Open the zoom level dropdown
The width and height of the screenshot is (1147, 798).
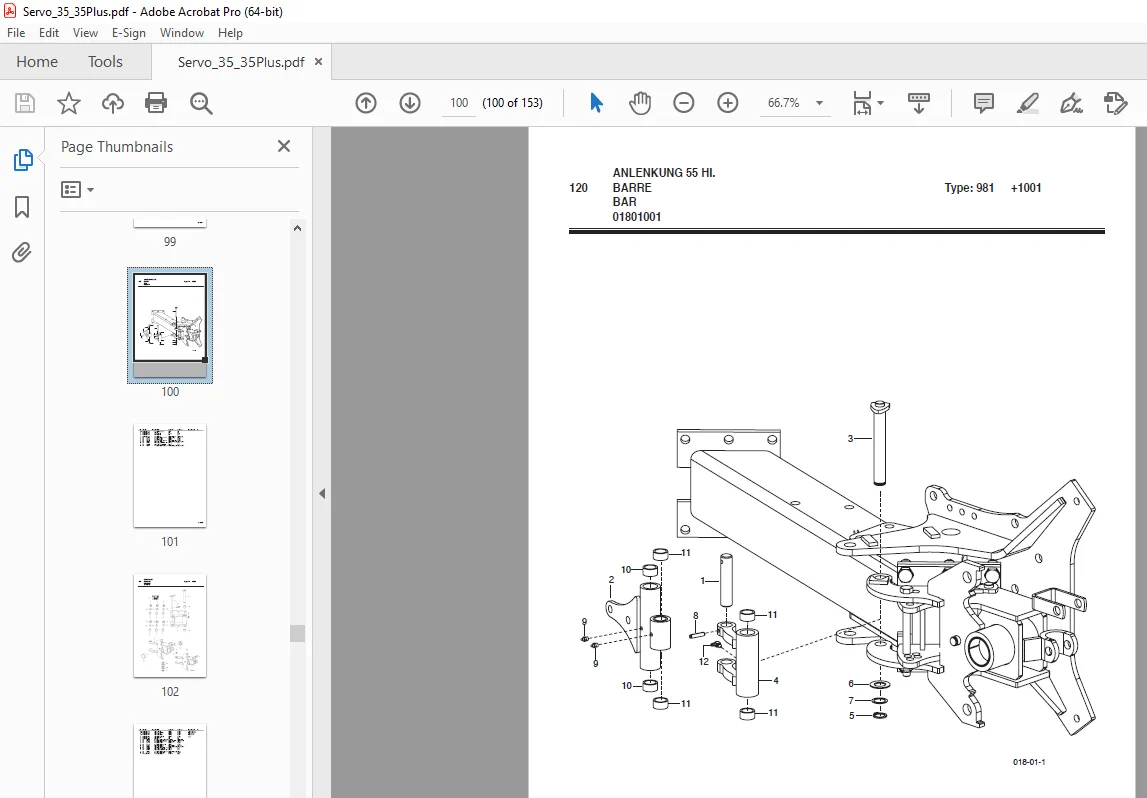pyautogui.click(x=819, y=103)
